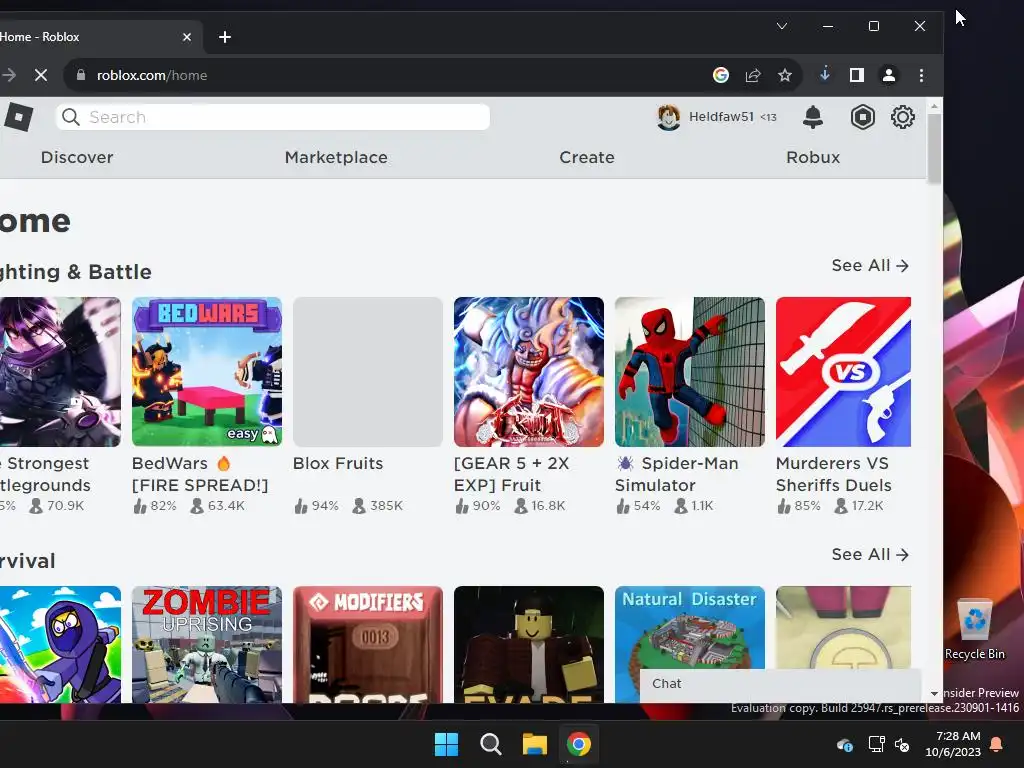Click the Gear 5 Fruit game thumbnail
This screenshot has height=768, width=1024.
[x=528, y=372]
